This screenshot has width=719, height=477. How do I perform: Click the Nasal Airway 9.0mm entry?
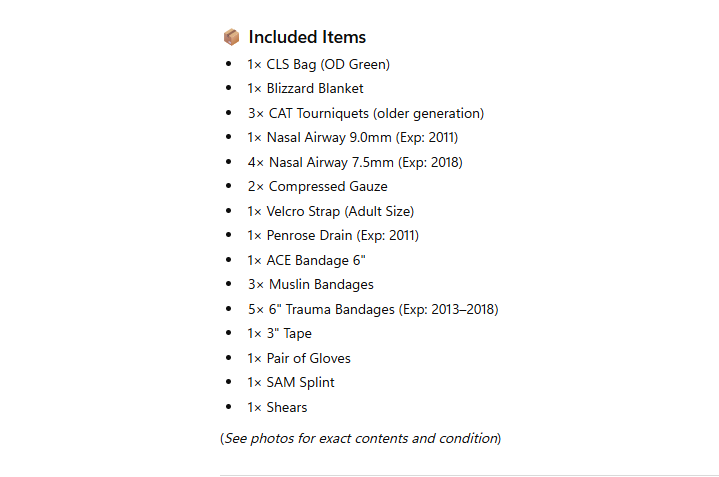click(x=352, y=137)
